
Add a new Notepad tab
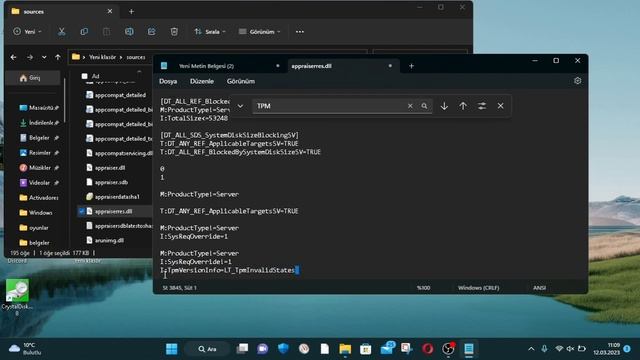coord(411,66)
